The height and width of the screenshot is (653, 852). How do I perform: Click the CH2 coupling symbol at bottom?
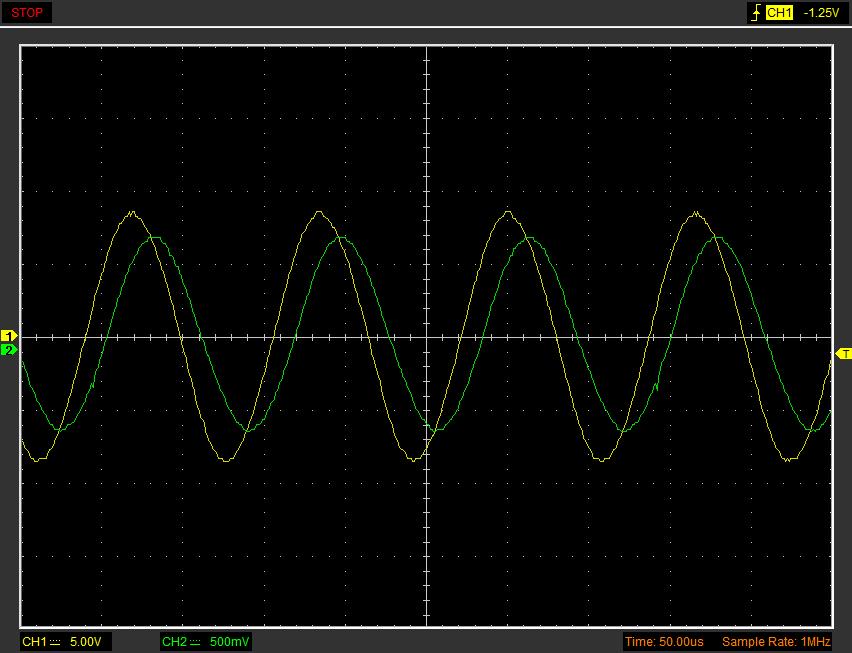pos(196,641)
